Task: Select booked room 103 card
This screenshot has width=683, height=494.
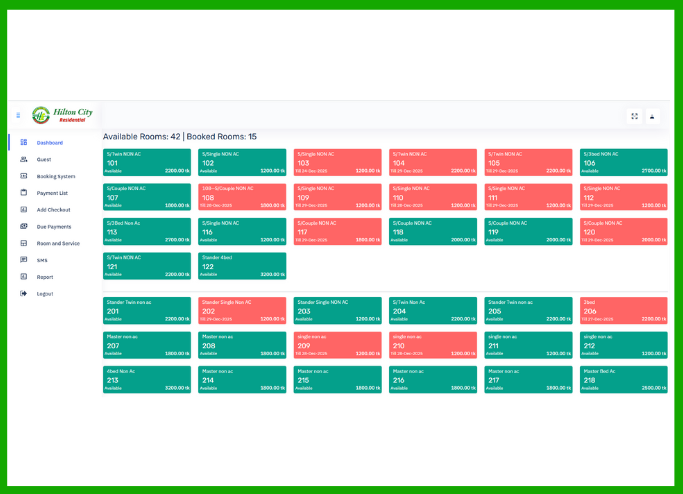Action: [337, 163]
